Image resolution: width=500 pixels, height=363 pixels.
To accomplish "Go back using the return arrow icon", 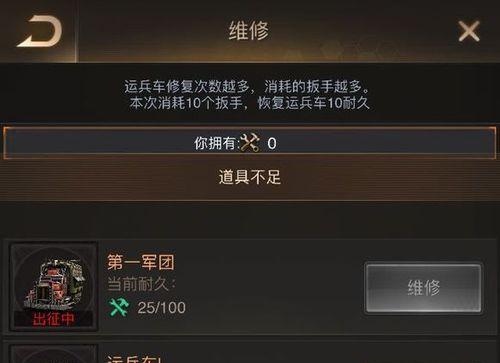I will coord(40,32).
